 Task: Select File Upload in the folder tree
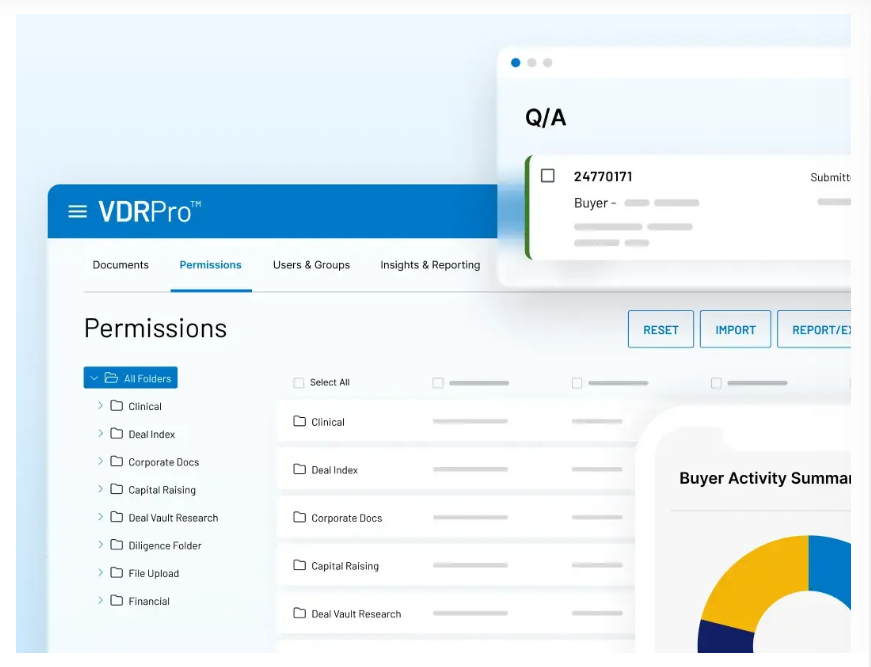click(x=153, y=573)
